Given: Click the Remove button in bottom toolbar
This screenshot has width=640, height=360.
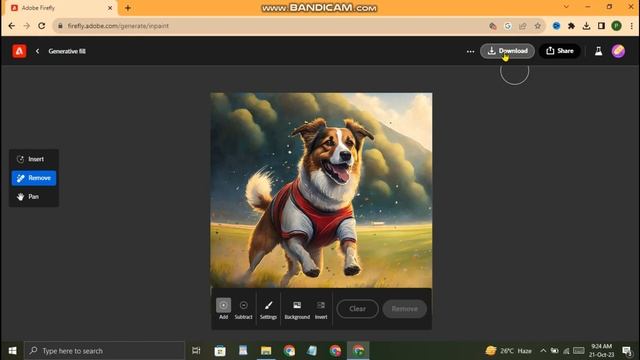Looking at the screenshot, I should (404, 309).
